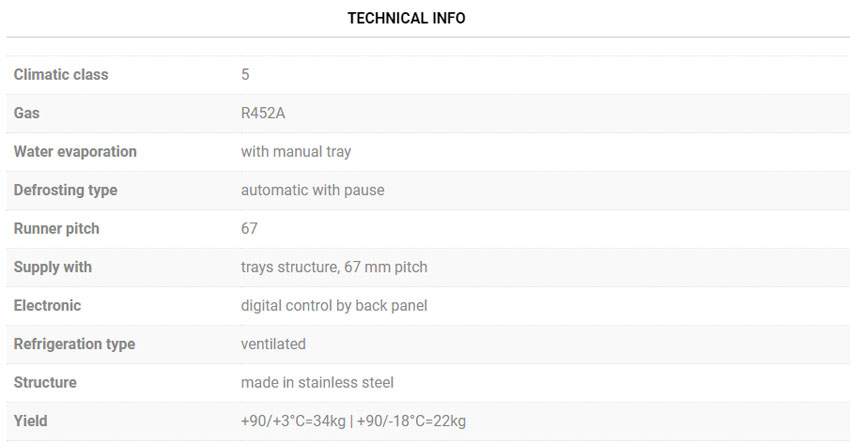The image size is (850, 444).
Task: Click the TECHNICAL INFO heading
Action: 406,18
